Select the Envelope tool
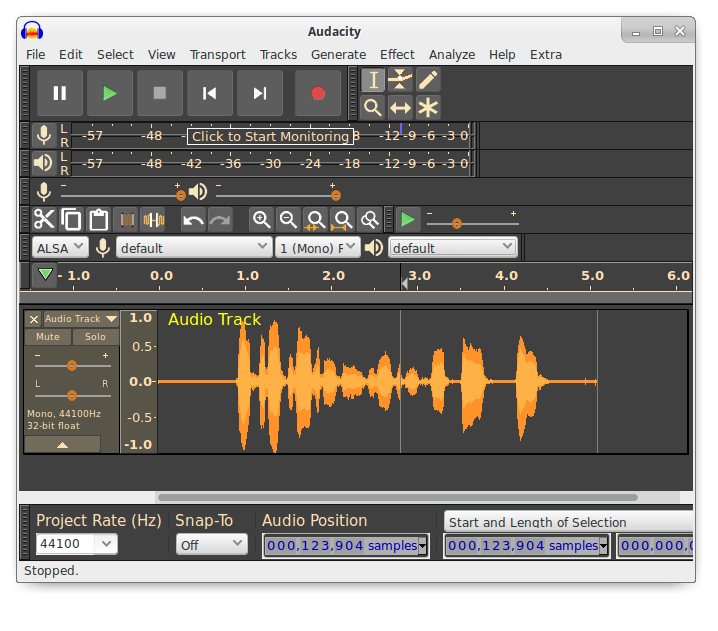Viewport: 718px width, 631px height. tap(400, 80)
